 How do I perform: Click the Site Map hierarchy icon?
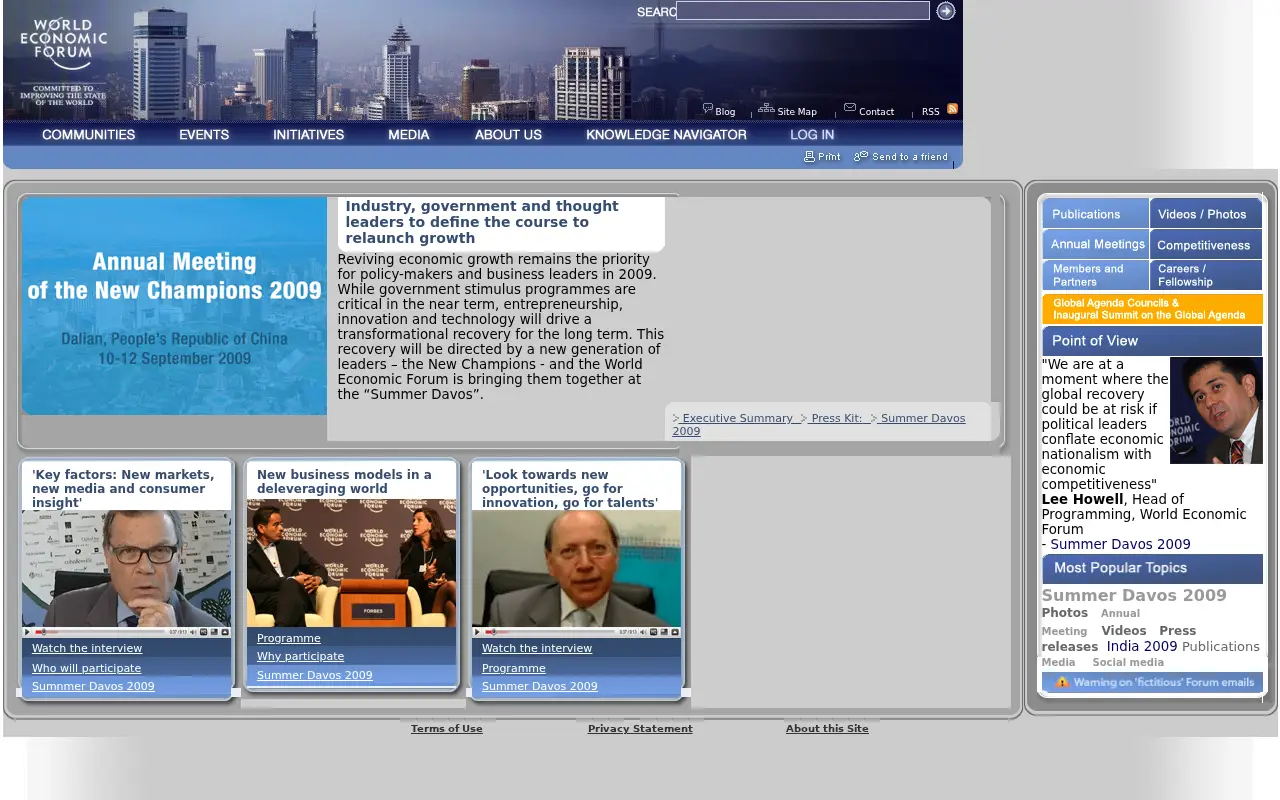click(766, 108)
